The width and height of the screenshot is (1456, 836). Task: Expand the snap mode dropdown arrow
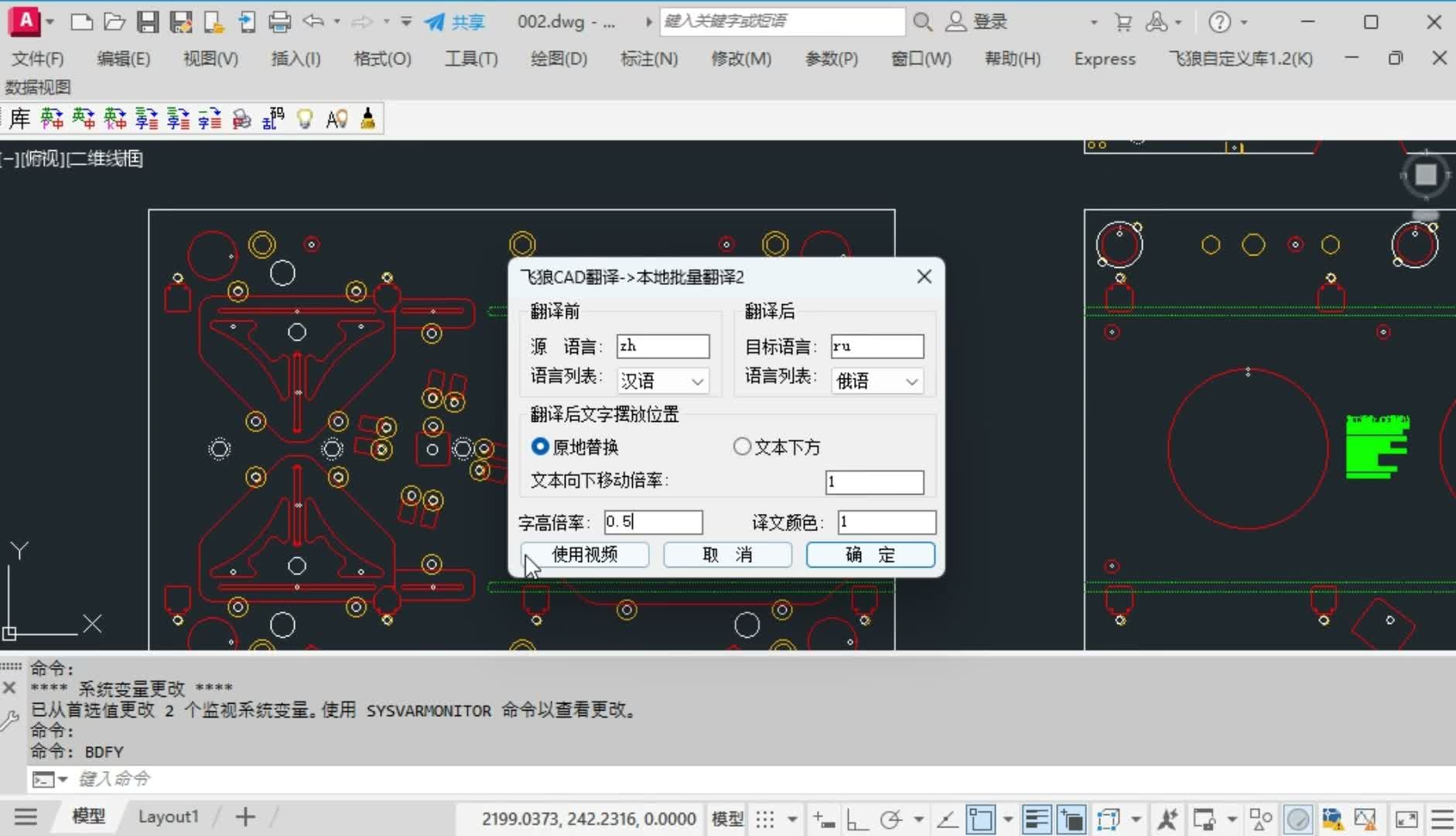click(792, 819)
